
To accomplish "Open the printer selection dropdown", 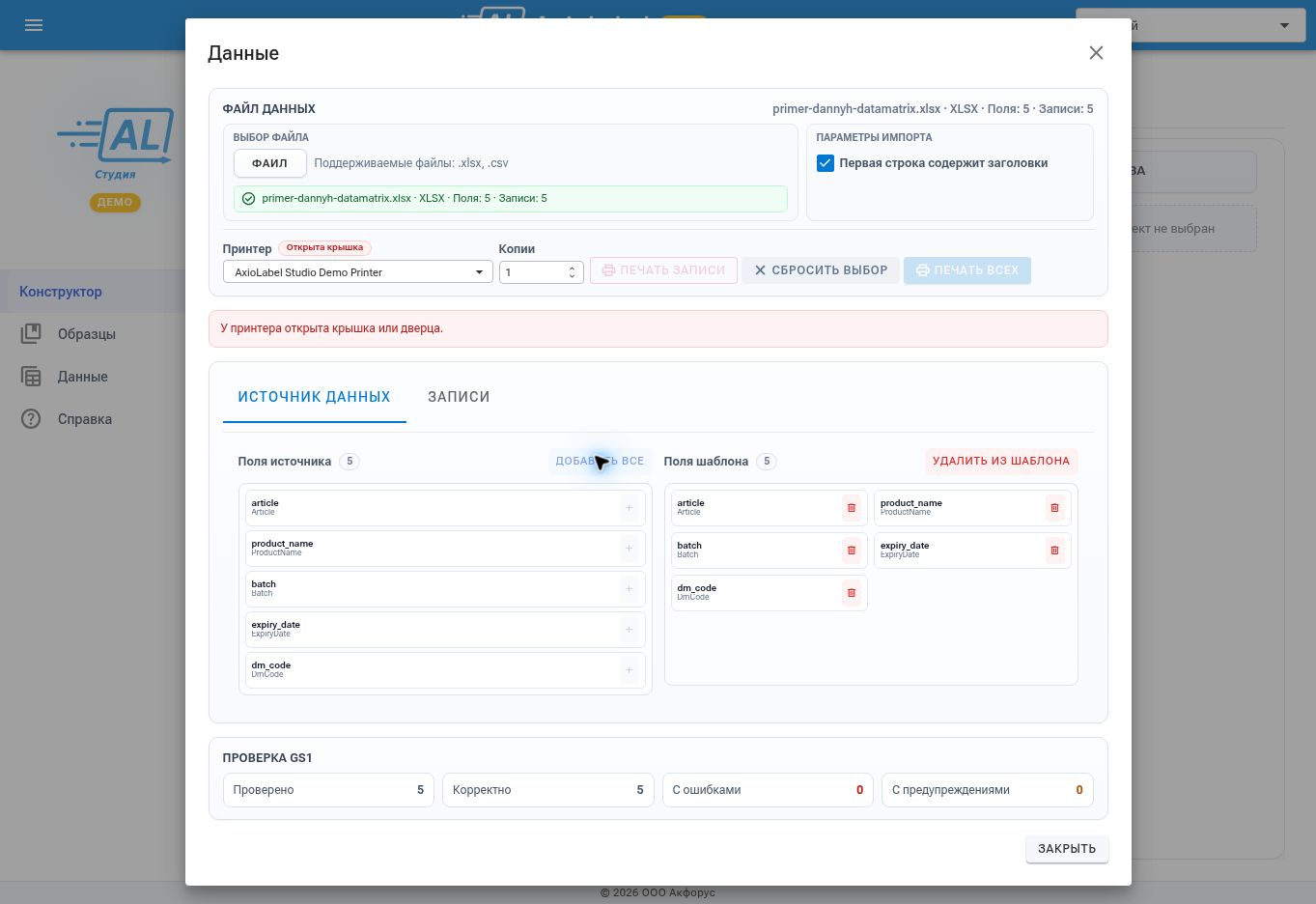I will point(358,272).
